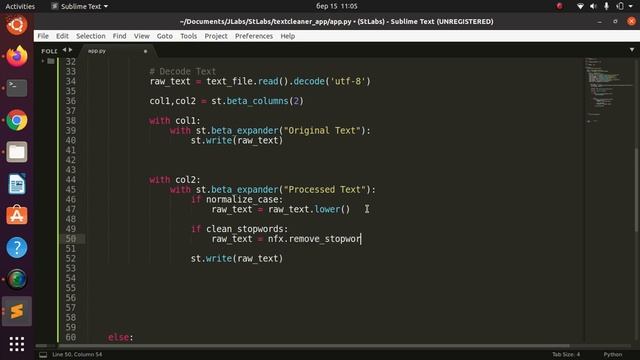
Task: Open the Goto menu
Action: pos(165,36)
